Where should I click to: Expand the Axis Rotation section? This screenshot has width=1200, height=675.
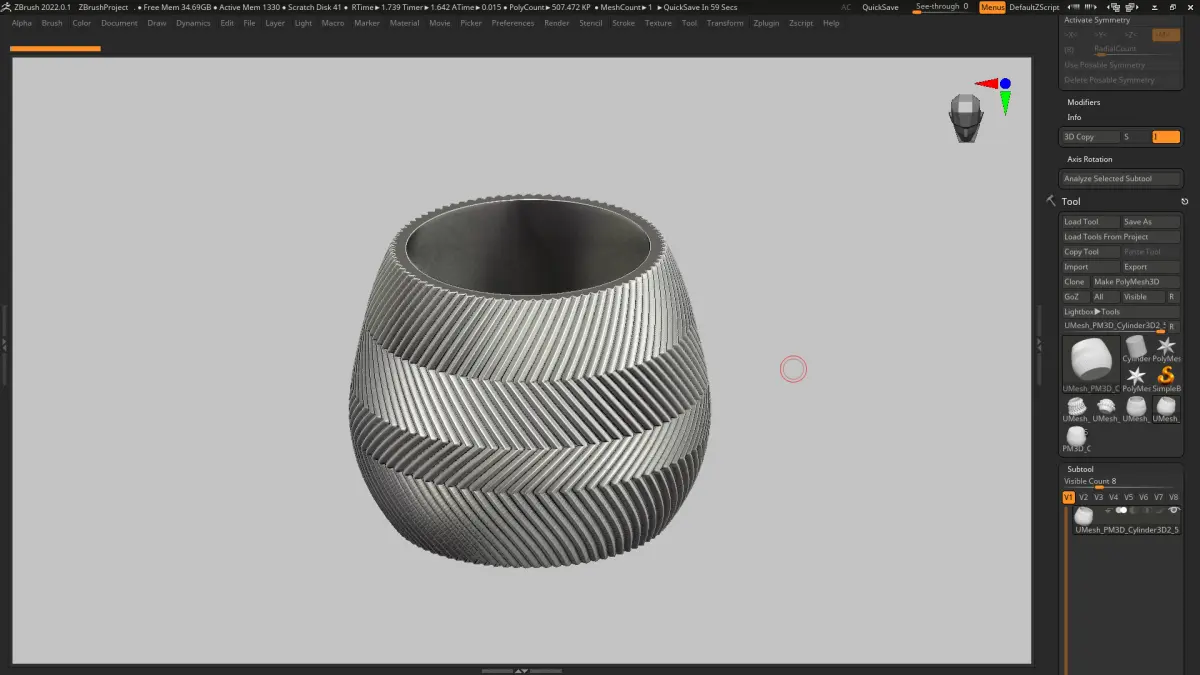tap(1089, 159)
